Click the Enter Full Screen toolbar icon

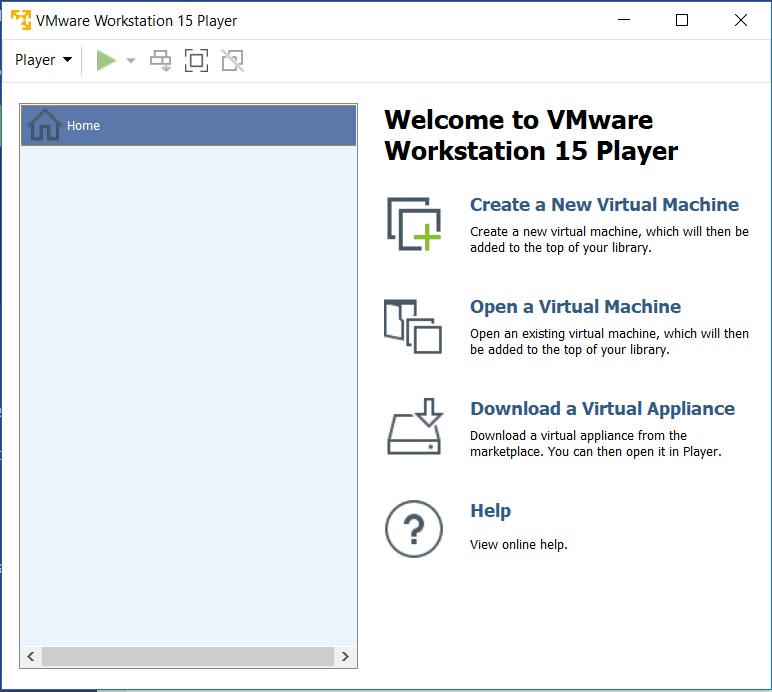(x=197, y=61)
